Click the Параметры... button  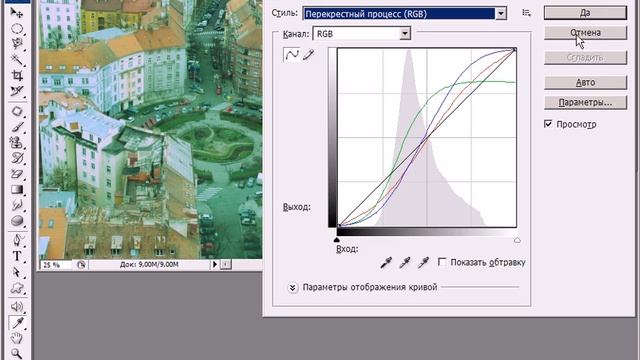pos(585,102)
